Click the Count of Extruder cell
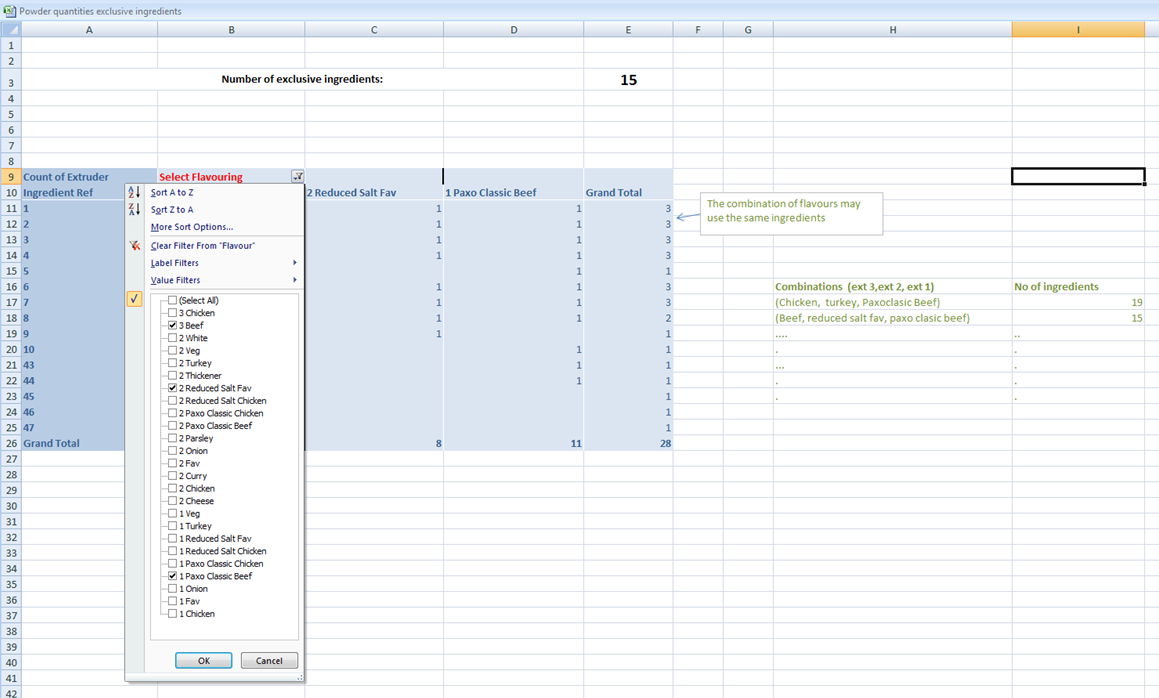Viewport: 1159px width, 698px height. (x=89, y=177)
